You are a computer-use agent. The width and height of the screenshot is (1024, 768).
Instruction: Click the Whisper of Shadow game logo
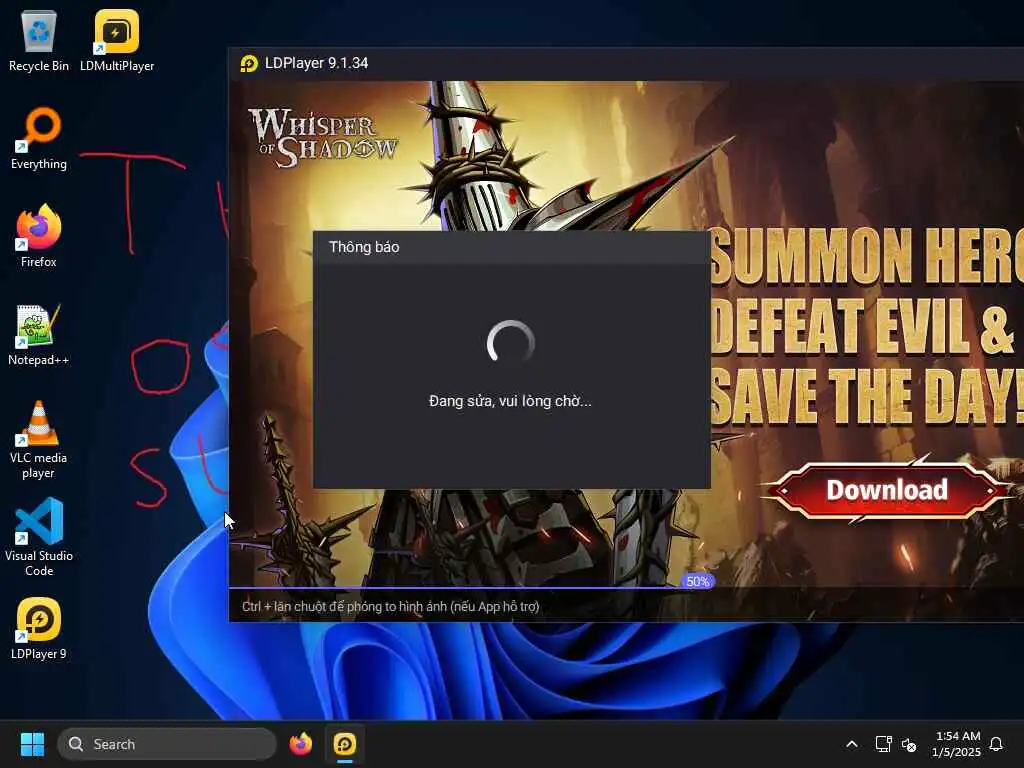click(323, 138)
